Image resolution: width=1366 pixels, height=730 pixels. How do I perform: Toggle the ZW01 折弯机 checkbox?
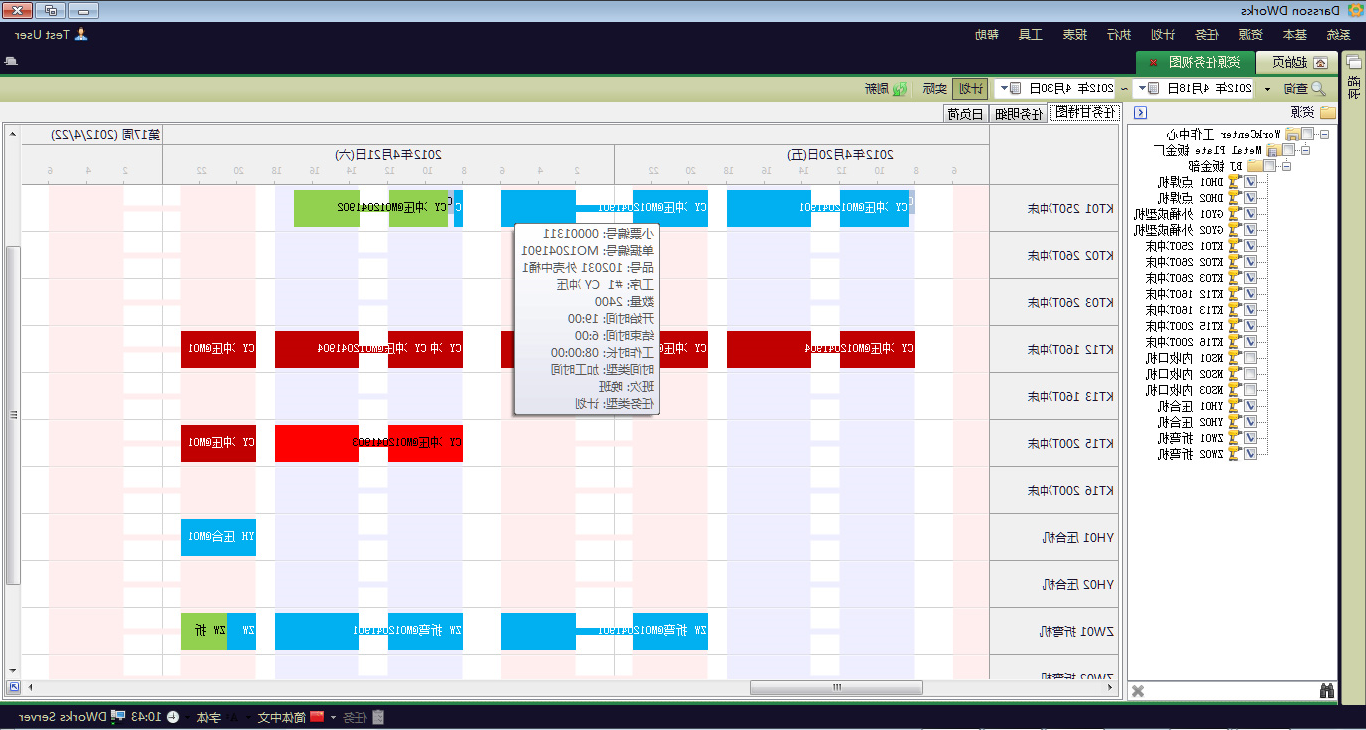coord(1249,438)
